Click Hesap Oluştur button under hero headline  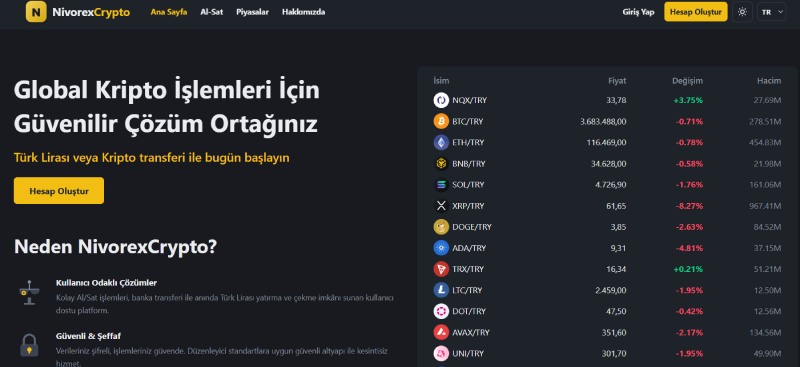pyautogui.click(x=59, y=191)
